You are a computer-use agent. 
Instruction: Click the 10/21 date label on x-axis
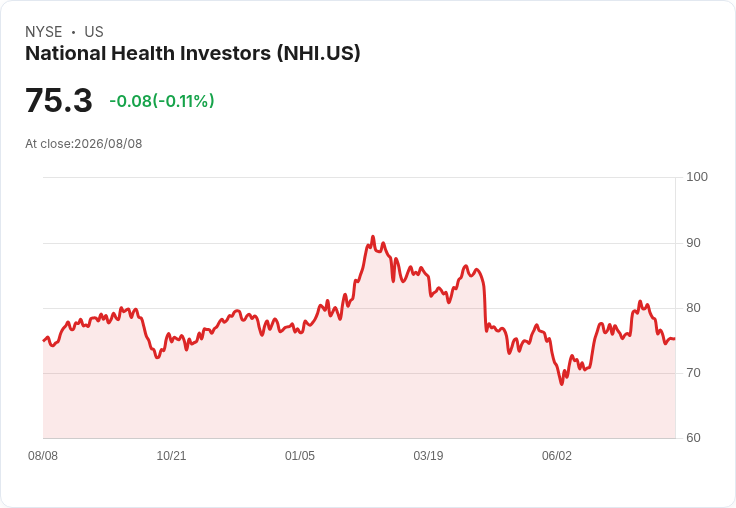[x=171, y=455]
